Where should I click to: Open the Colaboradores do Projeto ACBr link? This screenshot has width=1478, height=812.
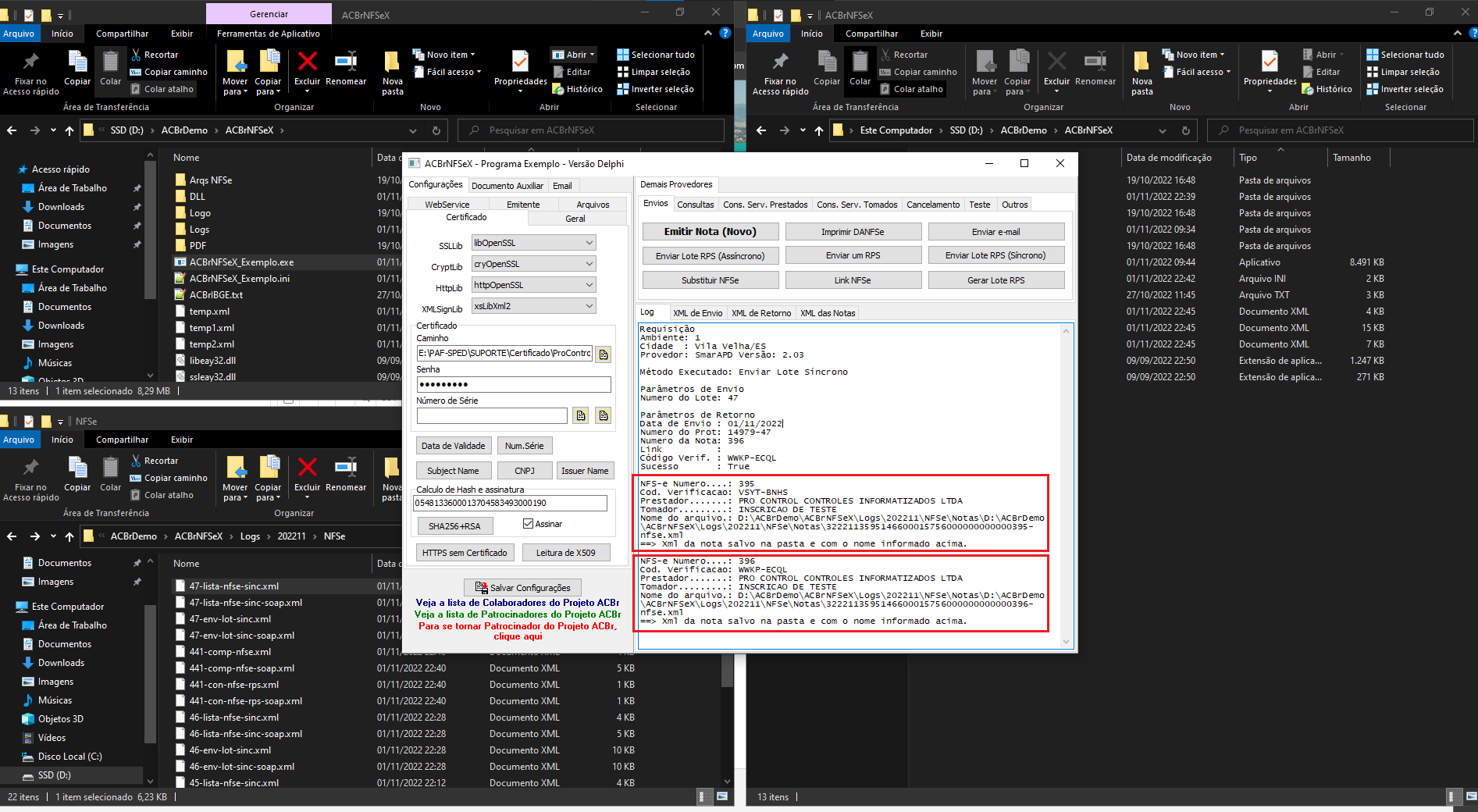tap(518, 603)
